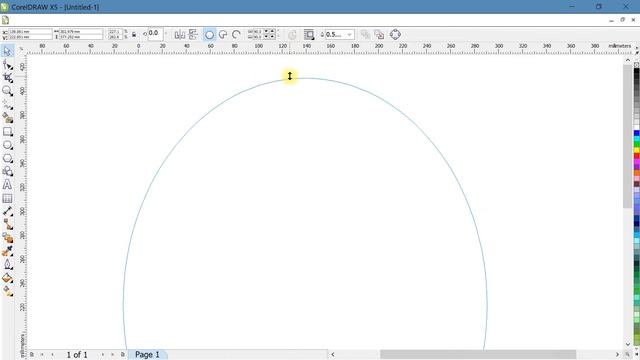Click the scroll left arrow

tap(333, 354)
